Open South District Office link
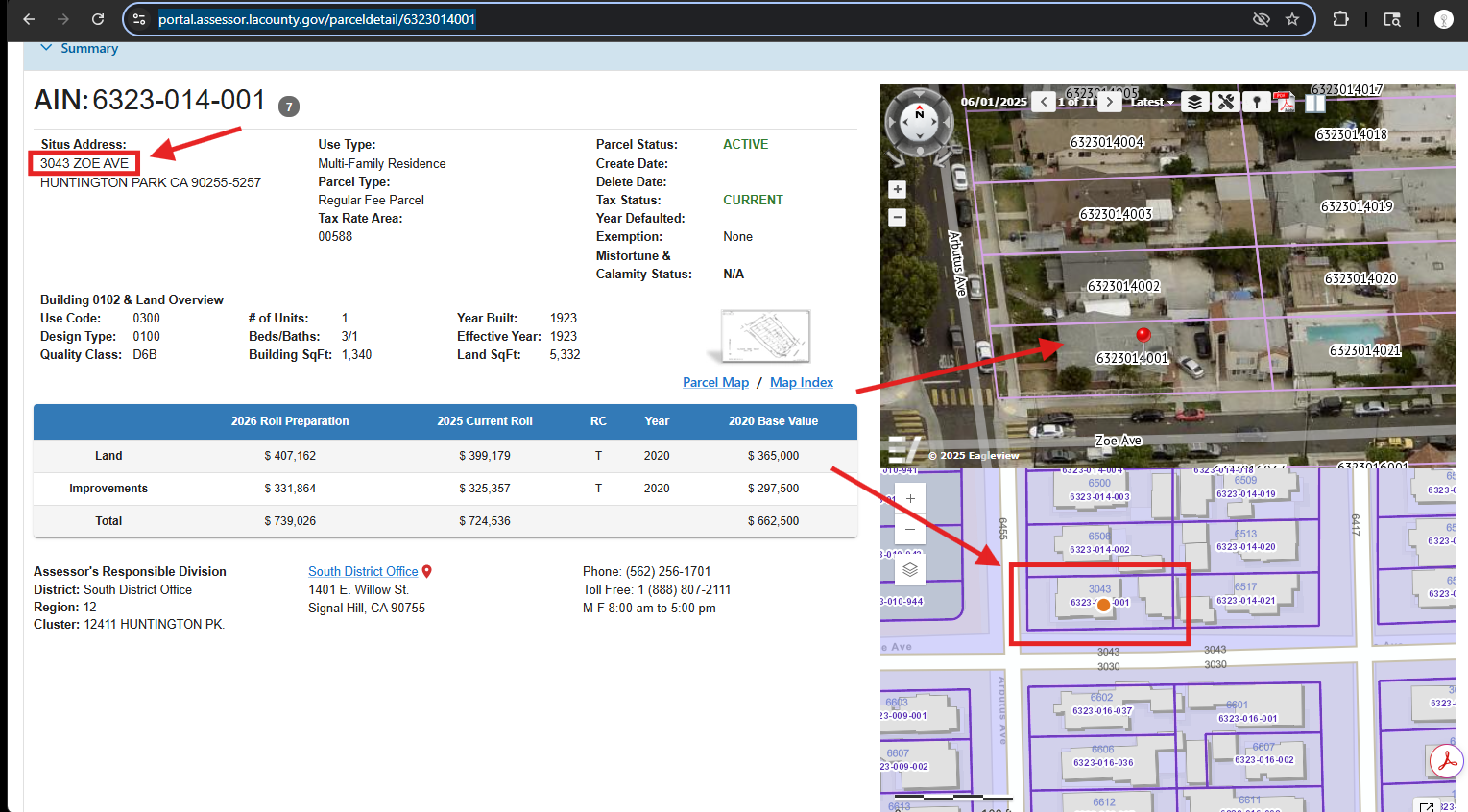Screen dimensions: 1468x812 363,571
